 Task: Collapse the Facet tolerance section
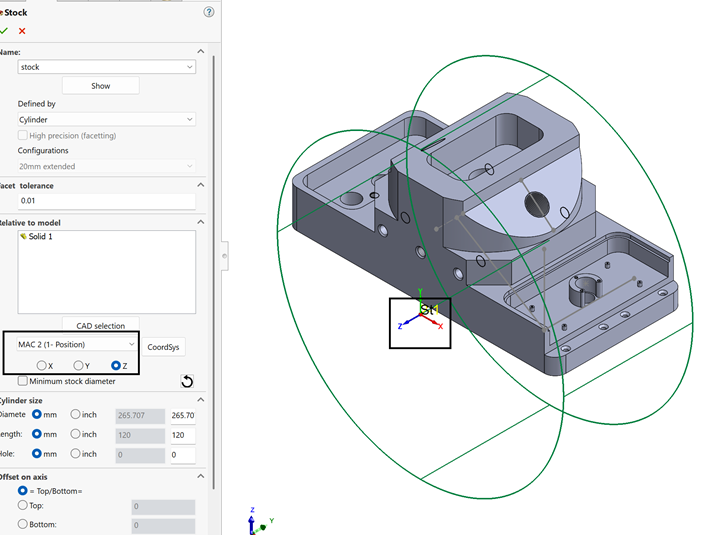(x=201, y=185)
